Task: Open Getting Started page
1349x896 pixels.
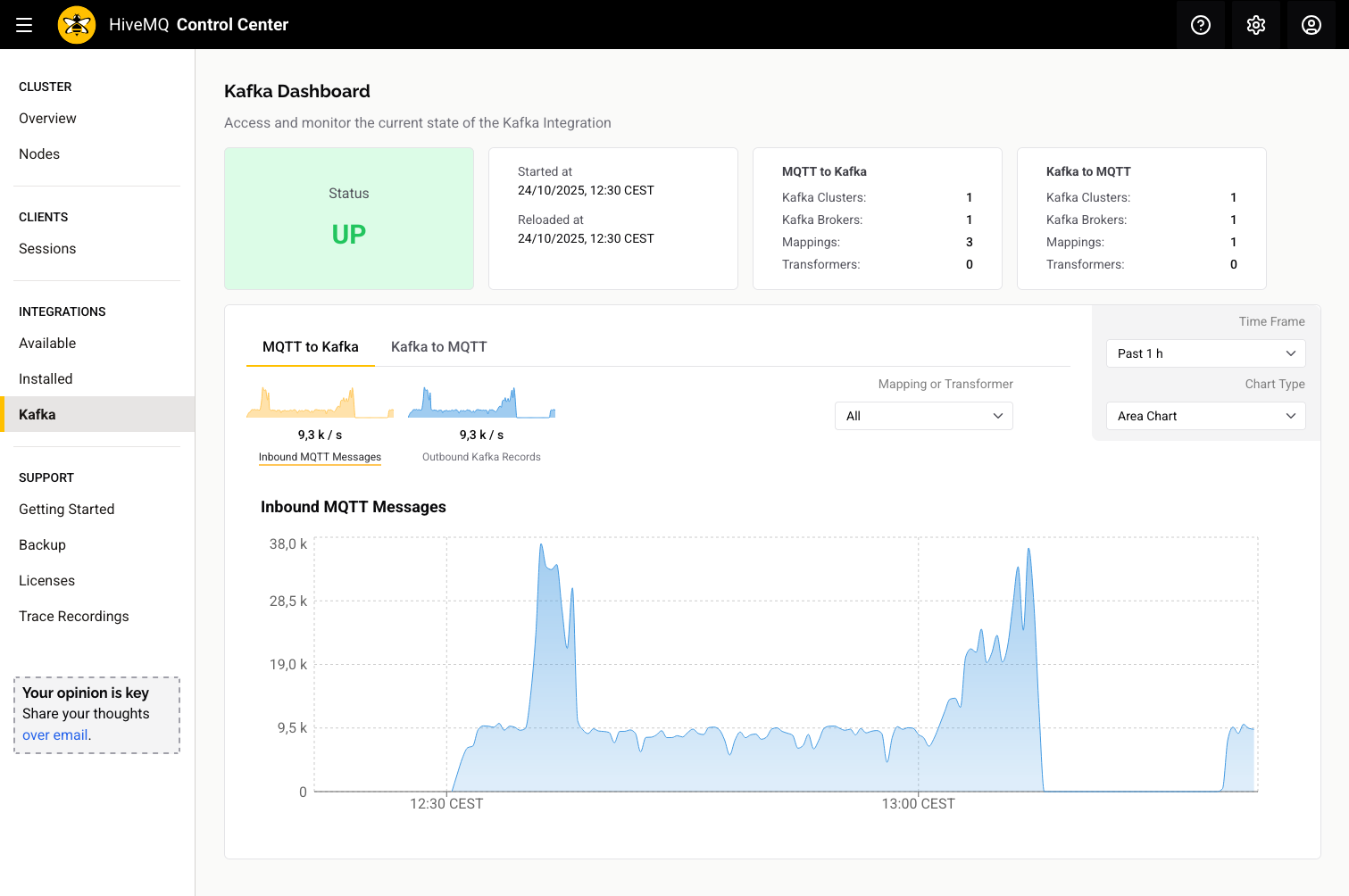Action: [67, 510]
